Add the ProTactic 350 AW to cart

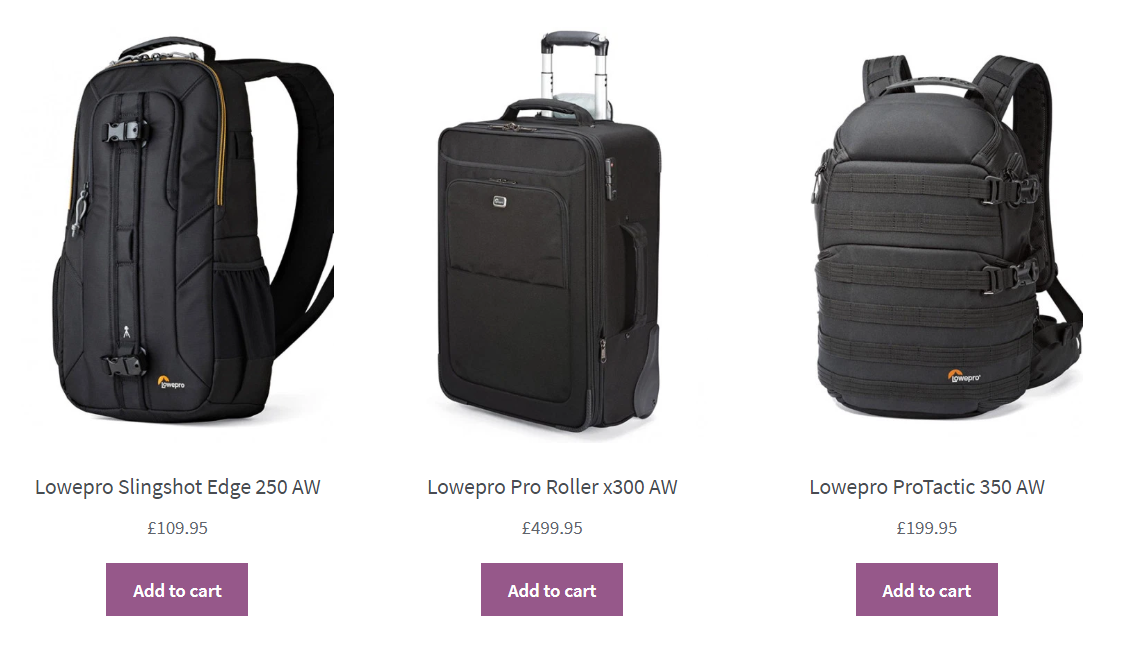click(926, 590)
